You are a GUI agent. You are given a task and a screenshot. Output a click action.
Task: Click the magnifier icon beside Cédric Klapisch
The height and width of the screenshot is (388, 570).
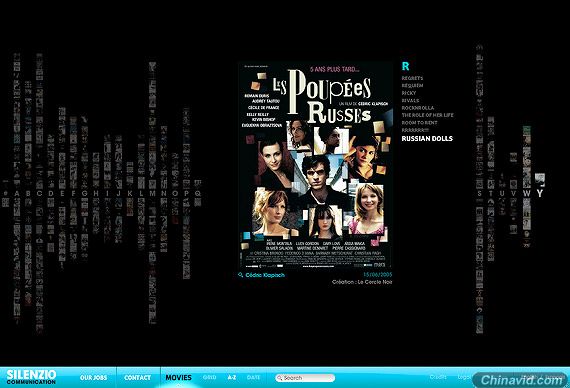coord(240,275)
